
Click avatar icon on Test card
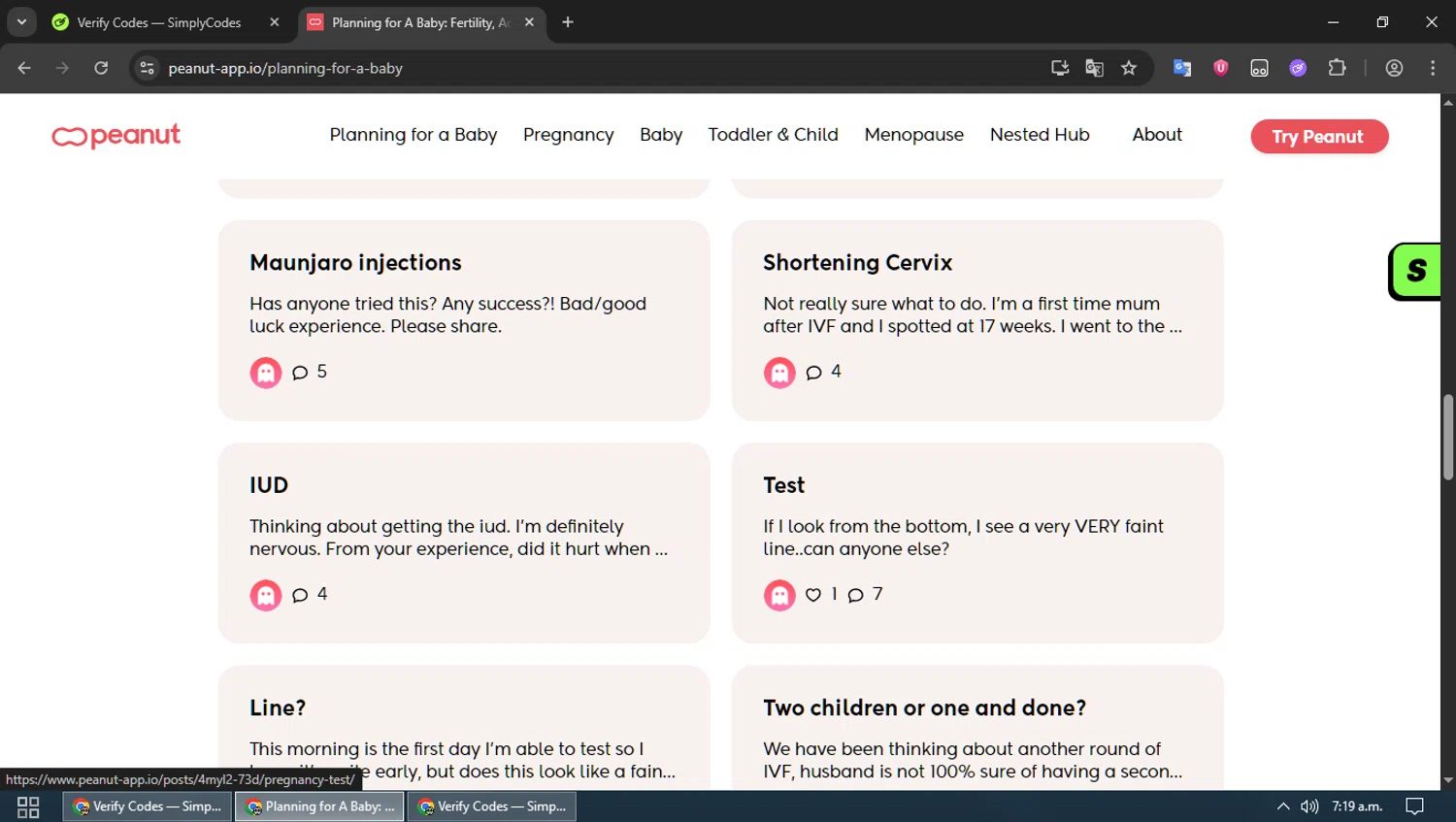(779, 595)
